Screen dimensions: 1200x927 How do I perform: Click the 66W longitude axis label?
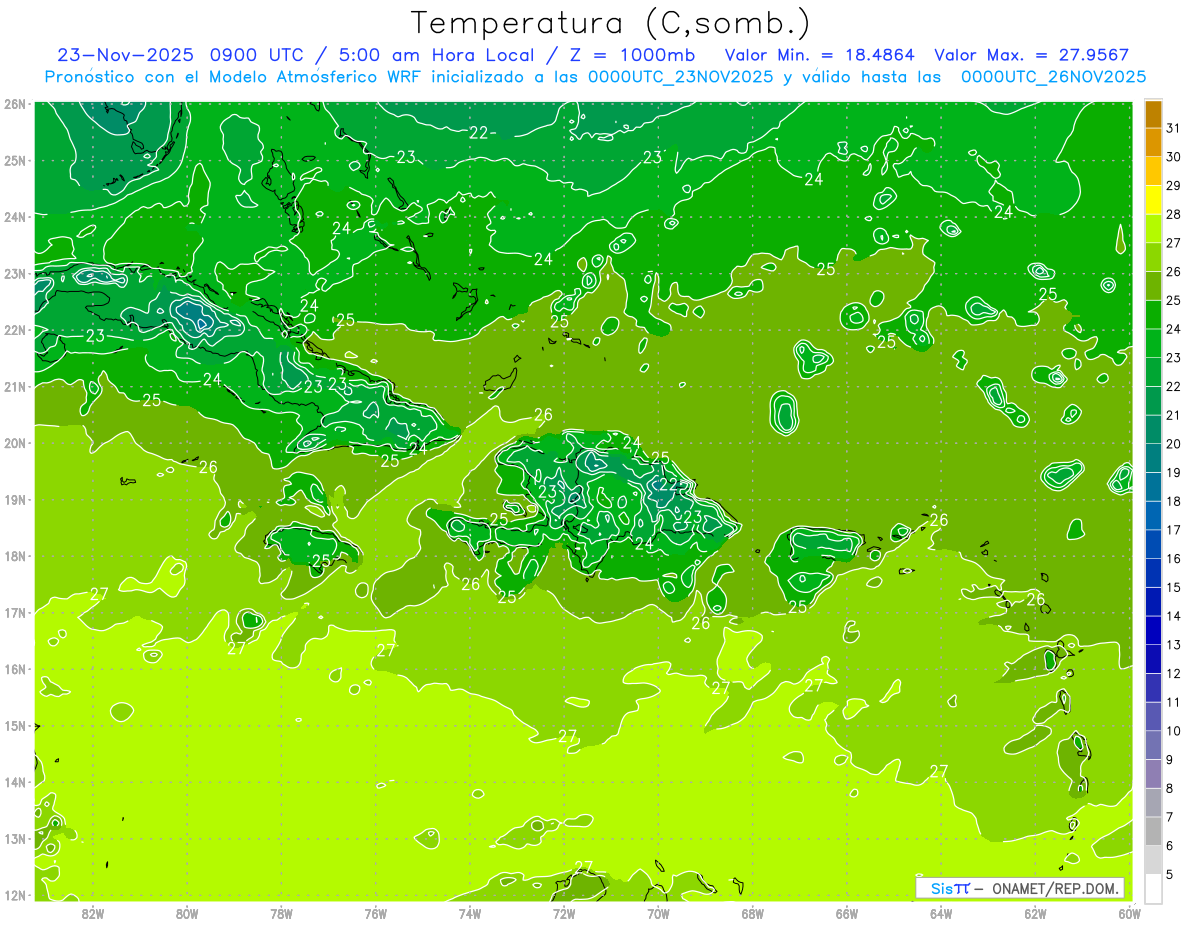[x=847, y=913]
